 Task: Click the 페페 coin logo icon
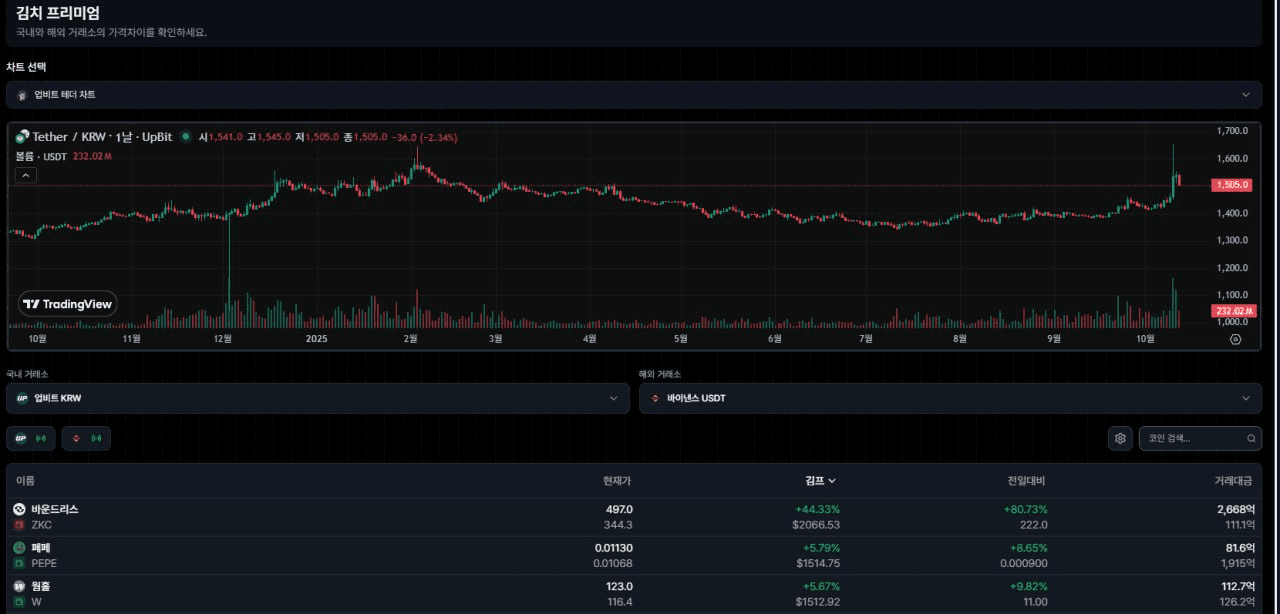[x=19, y=548]
